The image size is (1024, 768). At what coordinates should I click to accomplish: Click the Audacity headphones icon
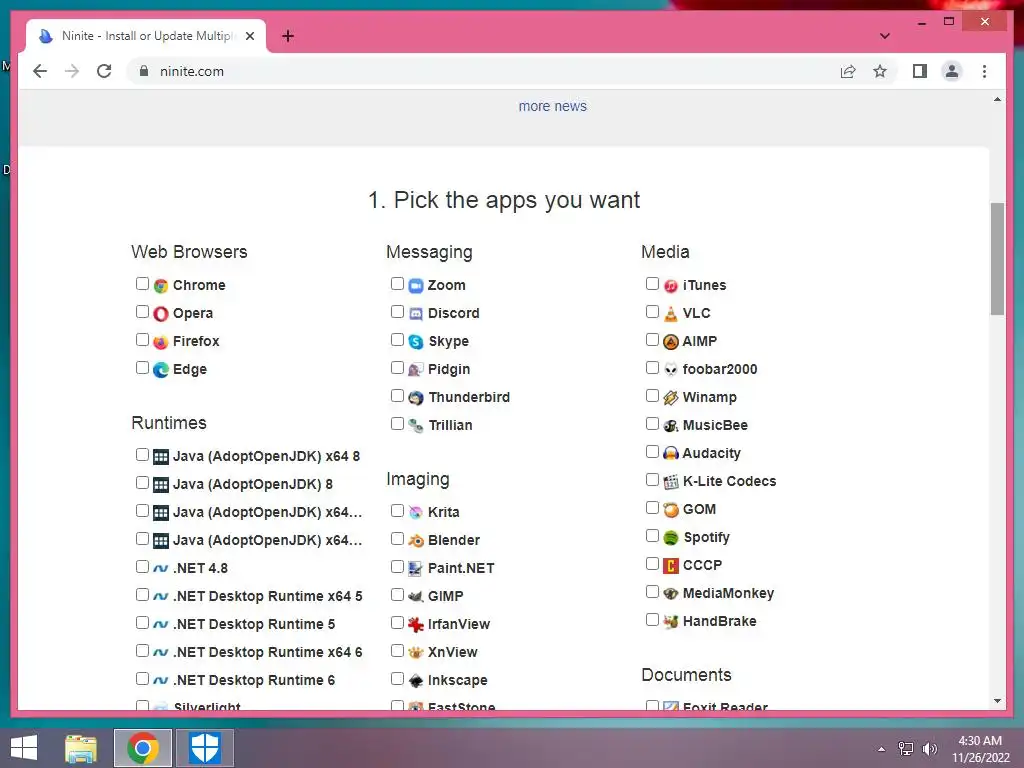point(671,453)
